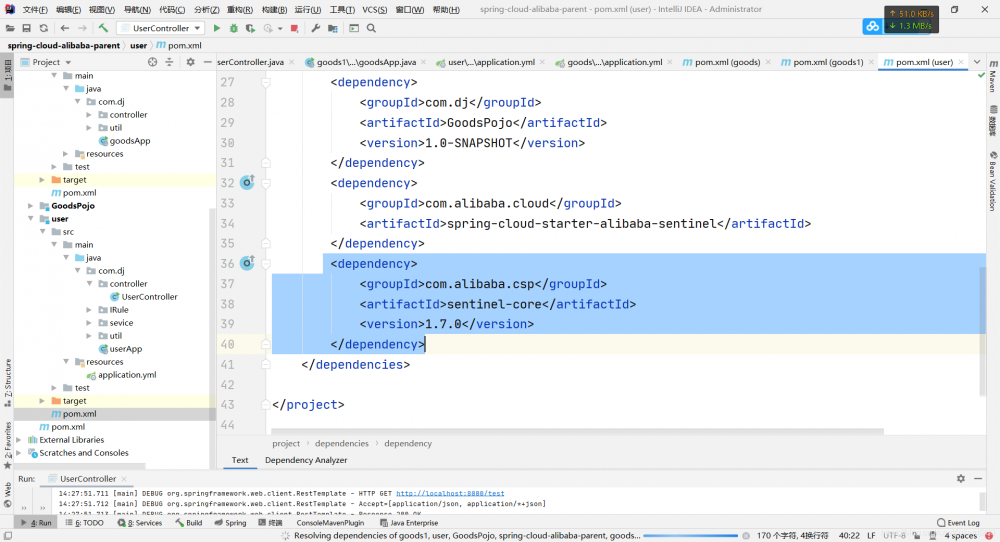Toggle fold marker at line 27 dependency
The height and width of the screenshot is (542, 1000).
click(267, 83)
